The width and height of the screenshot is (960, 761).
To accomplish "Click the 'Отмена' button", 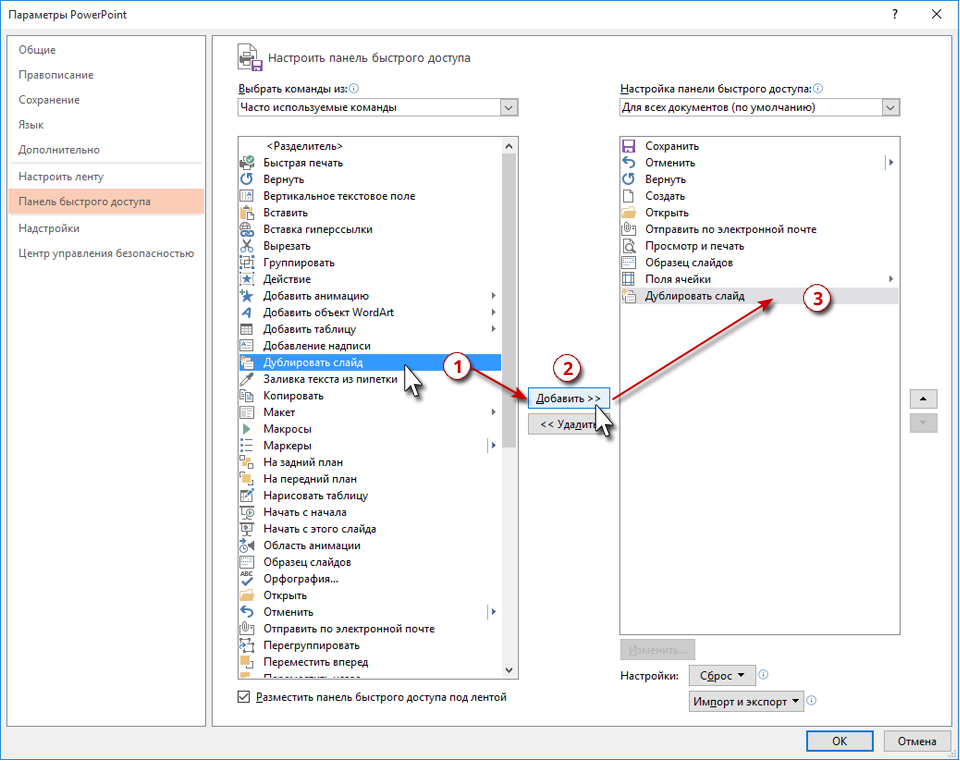I will coord(917,741).
